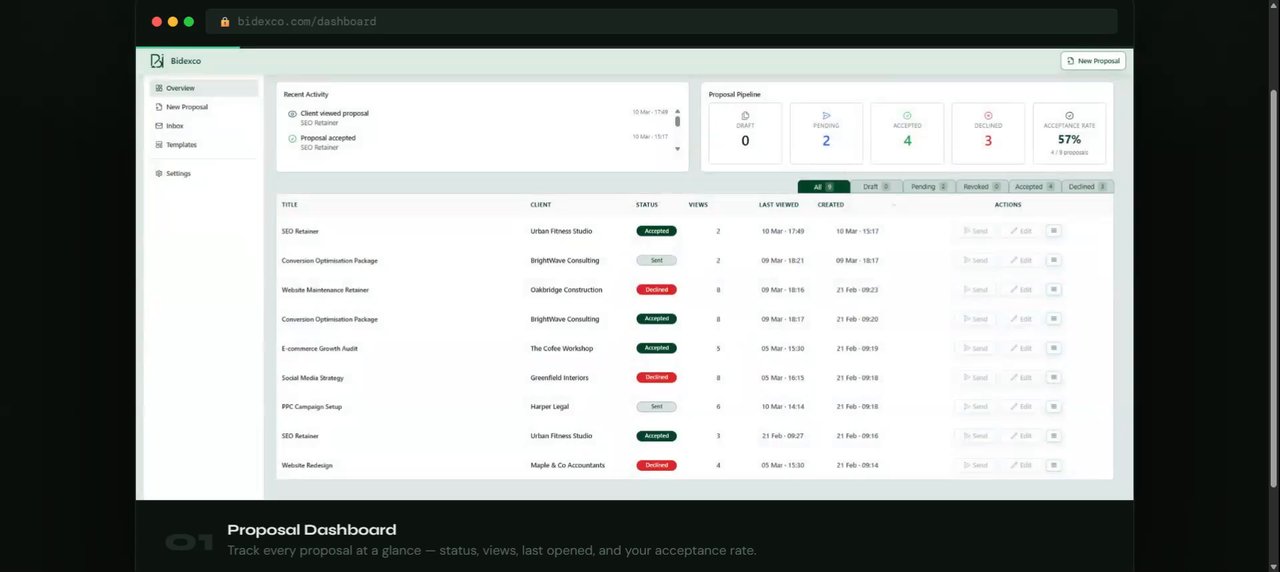Switch to the Pending tab
This screenshot has height=572, width=1280.
point(929,187)
